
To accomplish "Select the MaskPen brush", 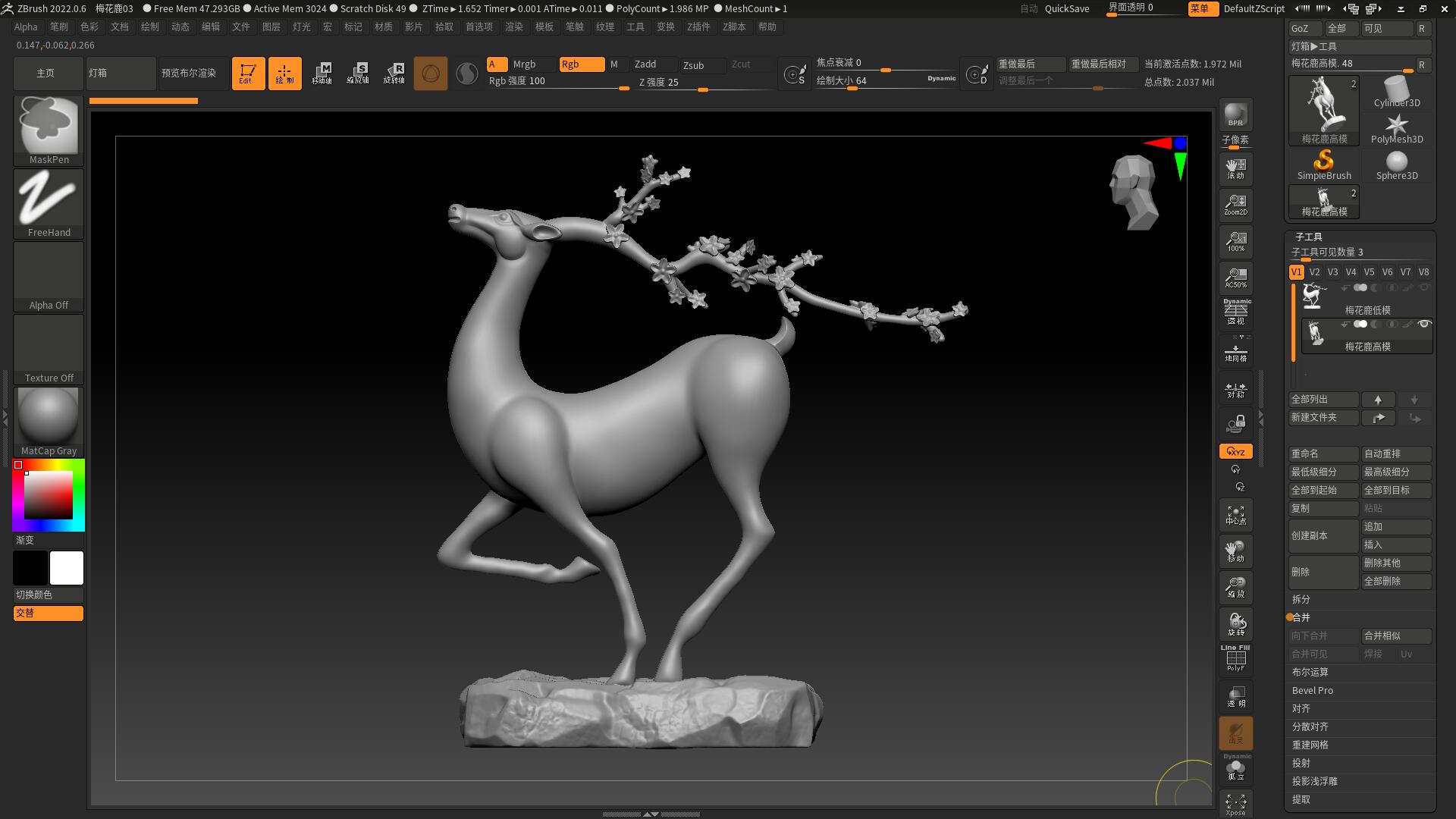I will coord(48,125).
